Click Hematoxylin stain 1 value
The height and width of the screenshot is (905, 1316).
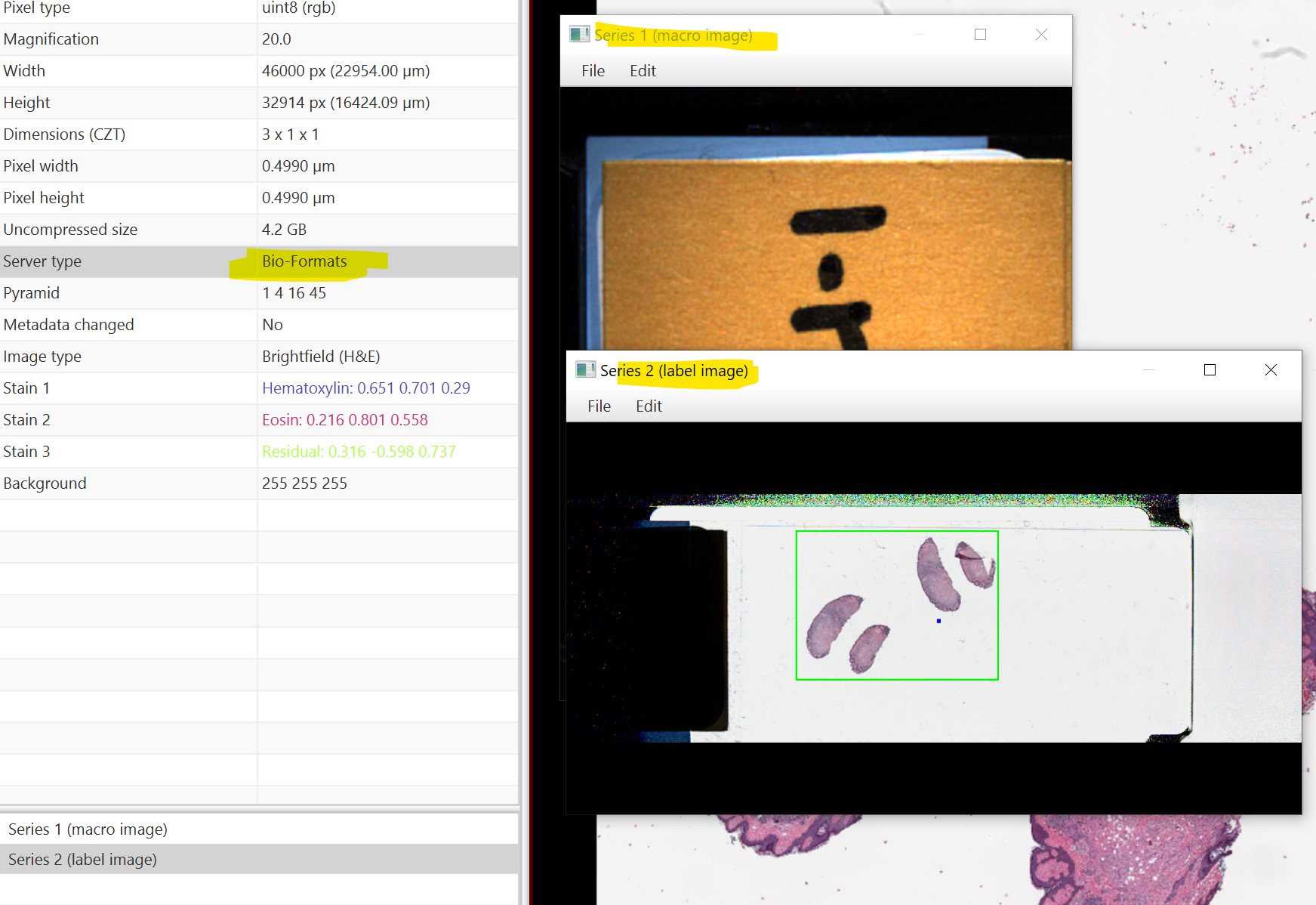click(x=366, y=388)
